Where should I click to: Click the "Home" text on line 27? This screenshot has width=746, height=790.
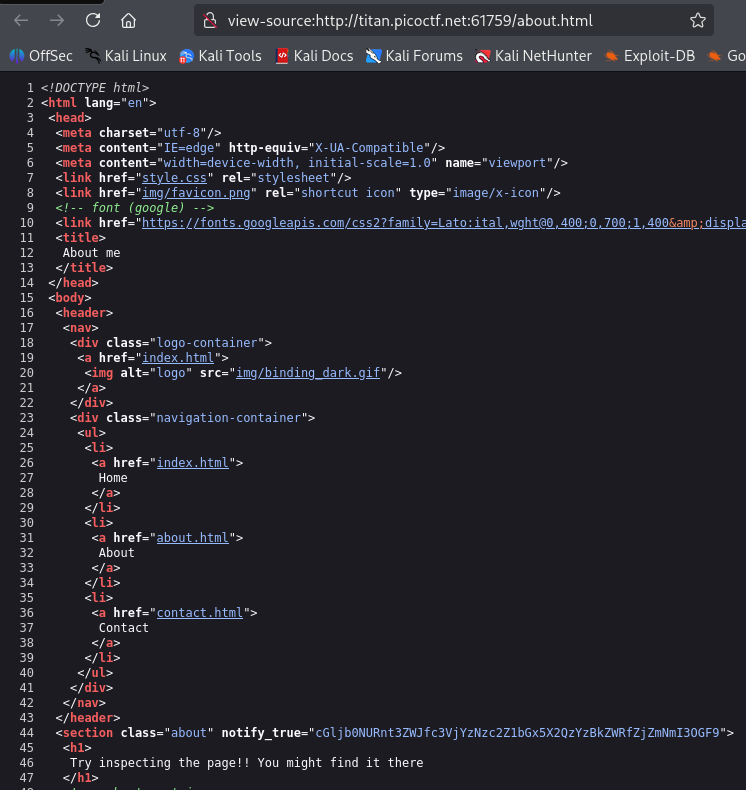(x=113, y=478)
